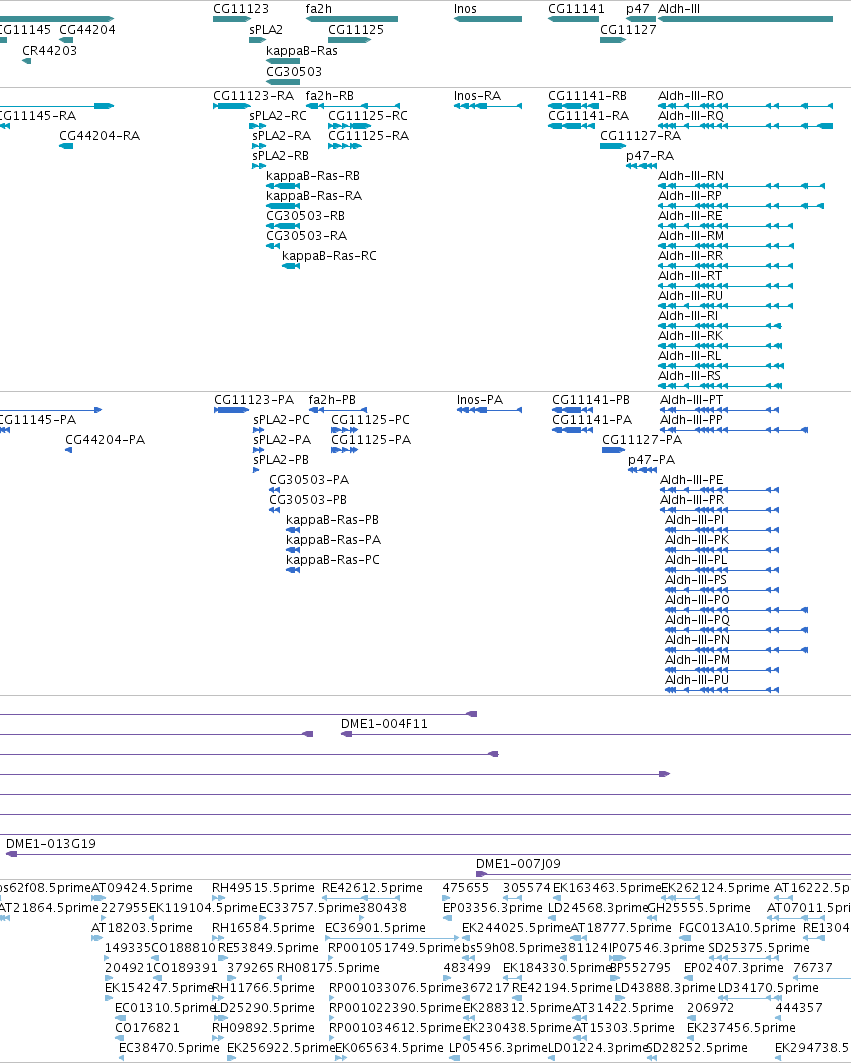Open EST EK256922.5prime
This screenshot has height=1063, width=851.
tap(281, 1048)
